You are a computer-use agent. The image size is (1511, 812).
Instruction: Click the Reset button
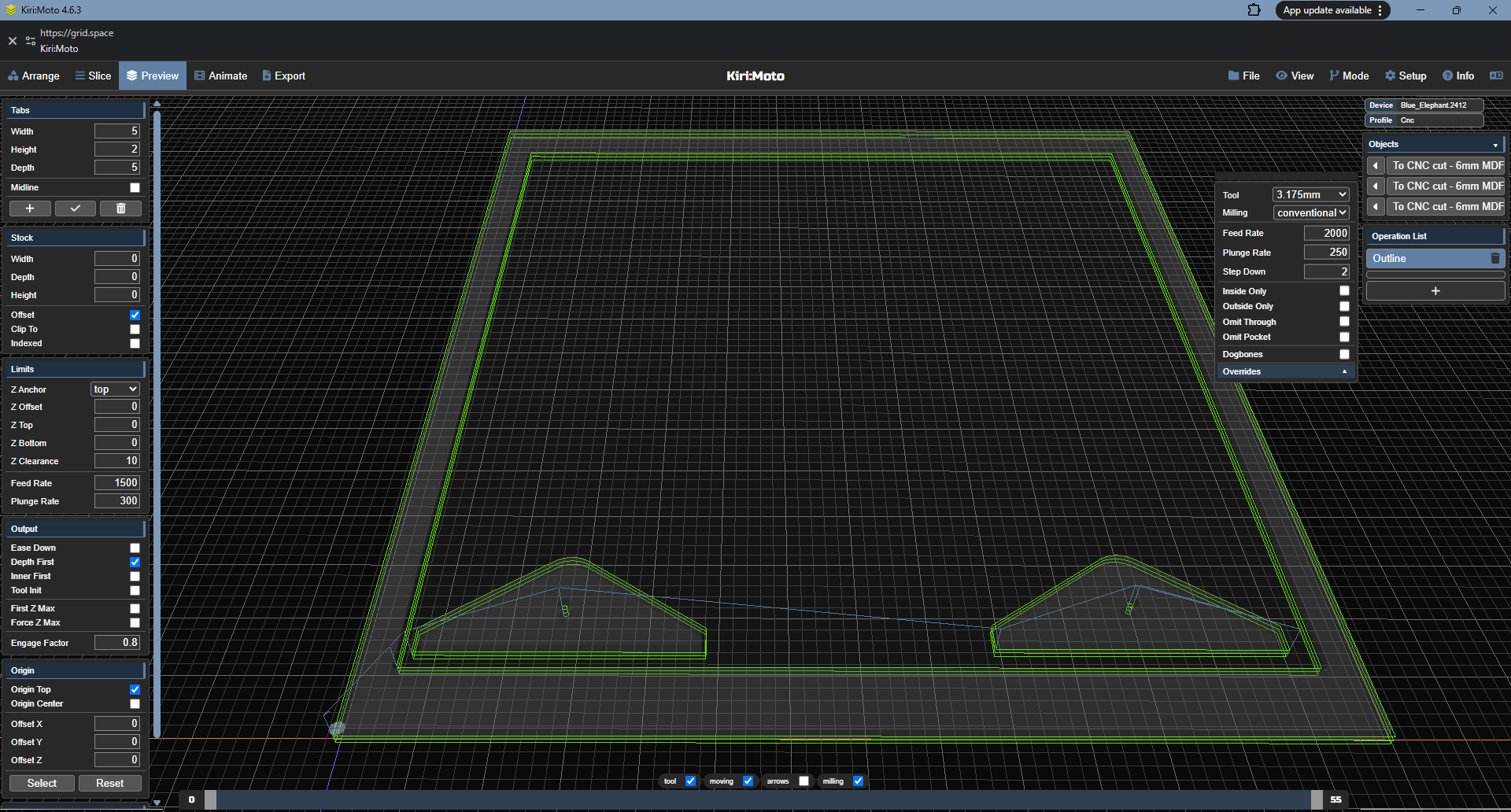[109, 784]
